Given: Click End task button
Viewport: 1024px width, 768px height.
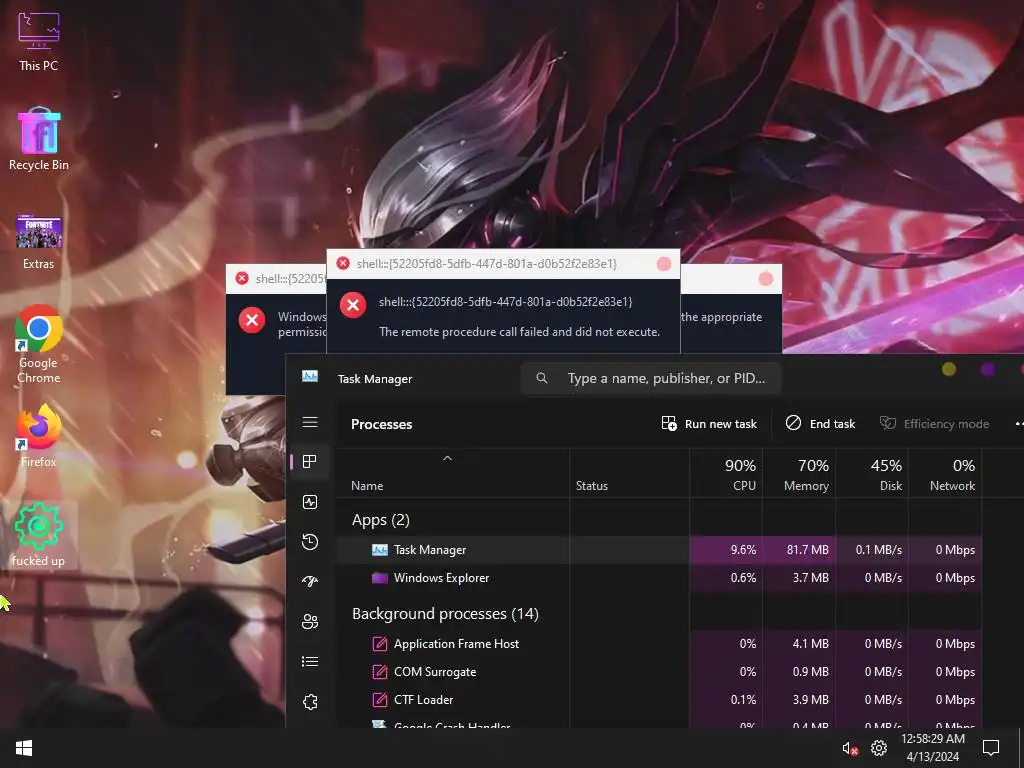Looking at the screenshot, I should [x=820, y=424].
